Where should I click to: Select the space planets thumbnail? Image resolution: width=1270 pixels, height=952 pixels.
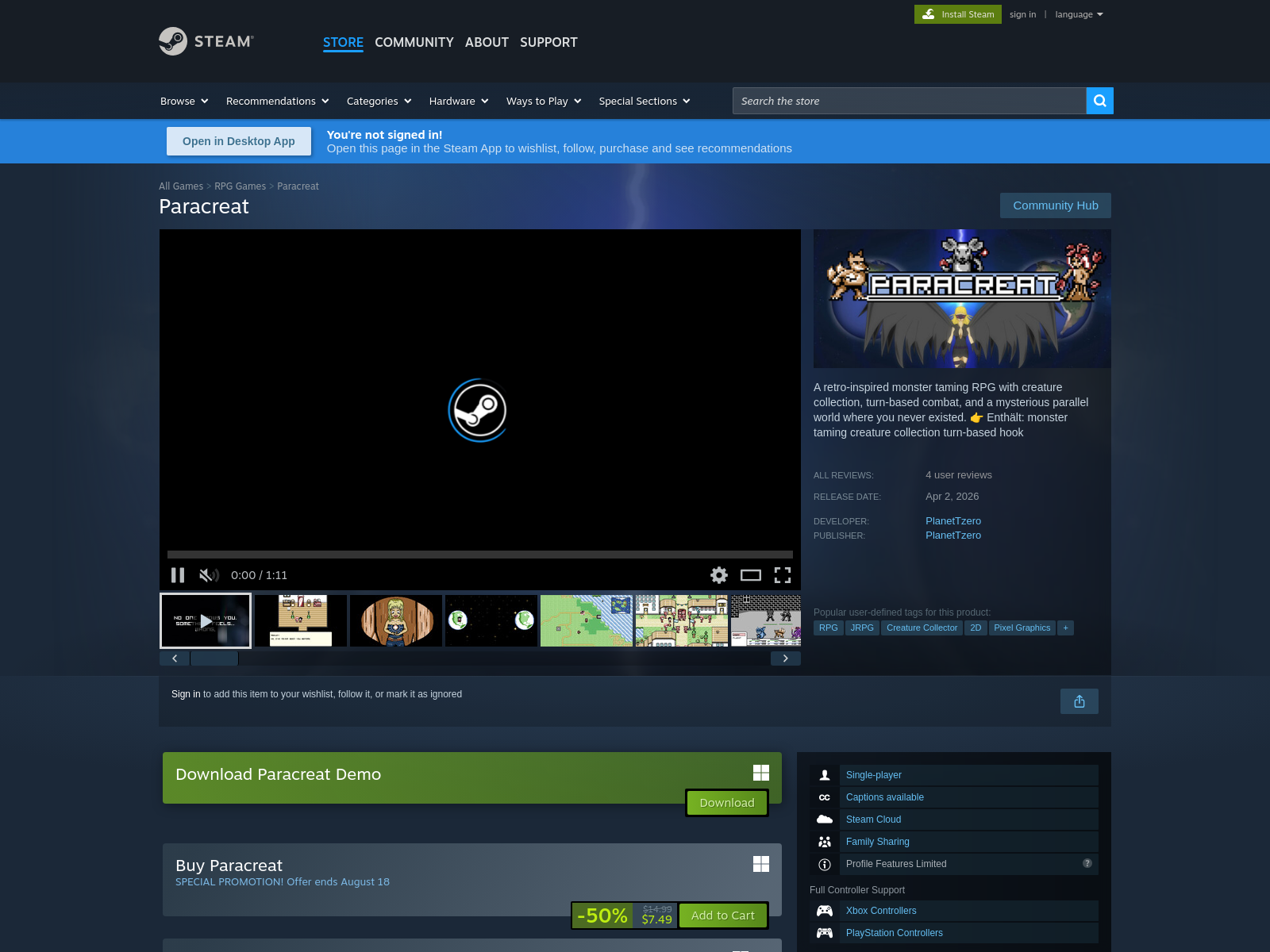[x=491, y=620]
